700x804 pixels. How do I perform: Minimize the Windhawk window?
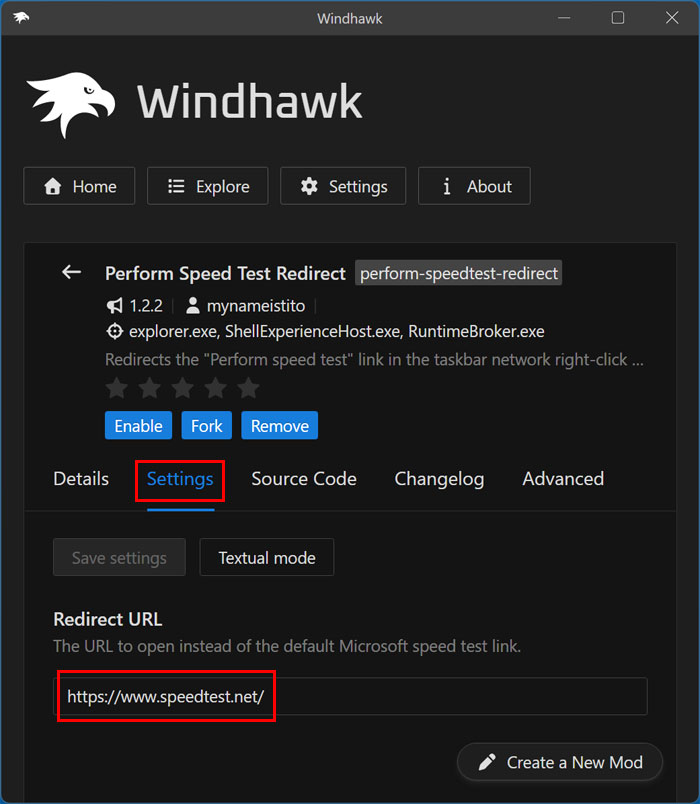(564, 18)
